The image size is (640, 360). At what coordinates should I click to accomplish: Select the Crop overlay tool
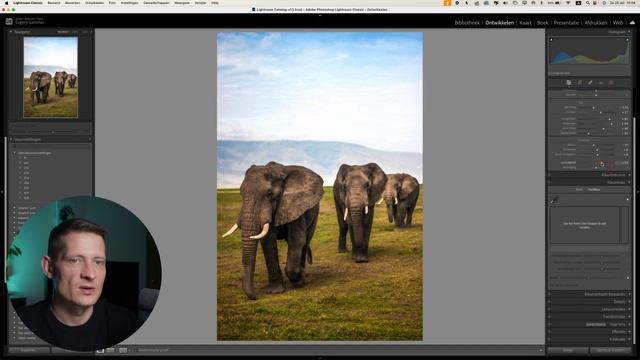[x=580, y=82]
